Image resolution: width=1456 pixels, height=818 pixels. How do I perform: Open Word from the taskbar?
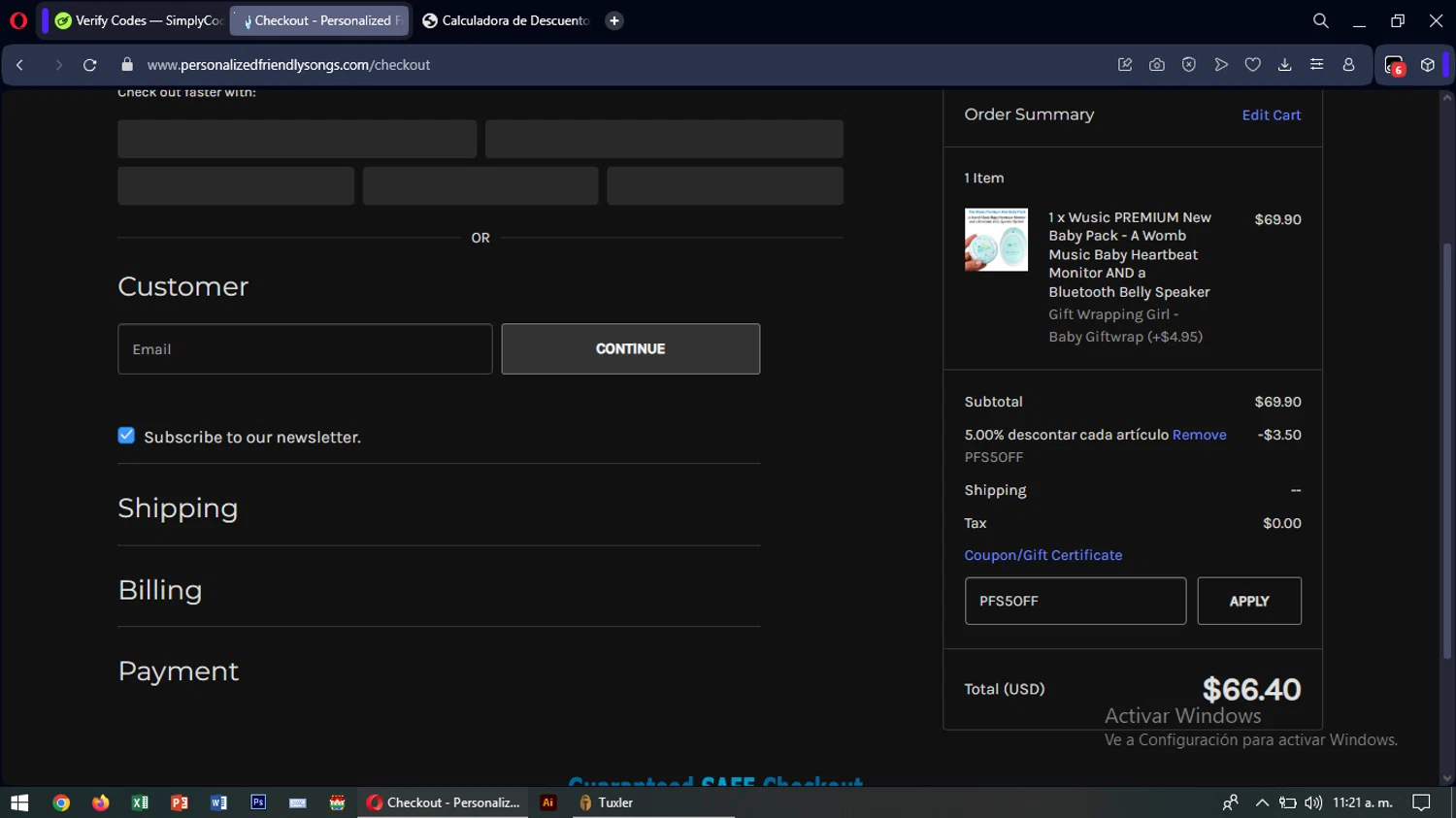218,802
